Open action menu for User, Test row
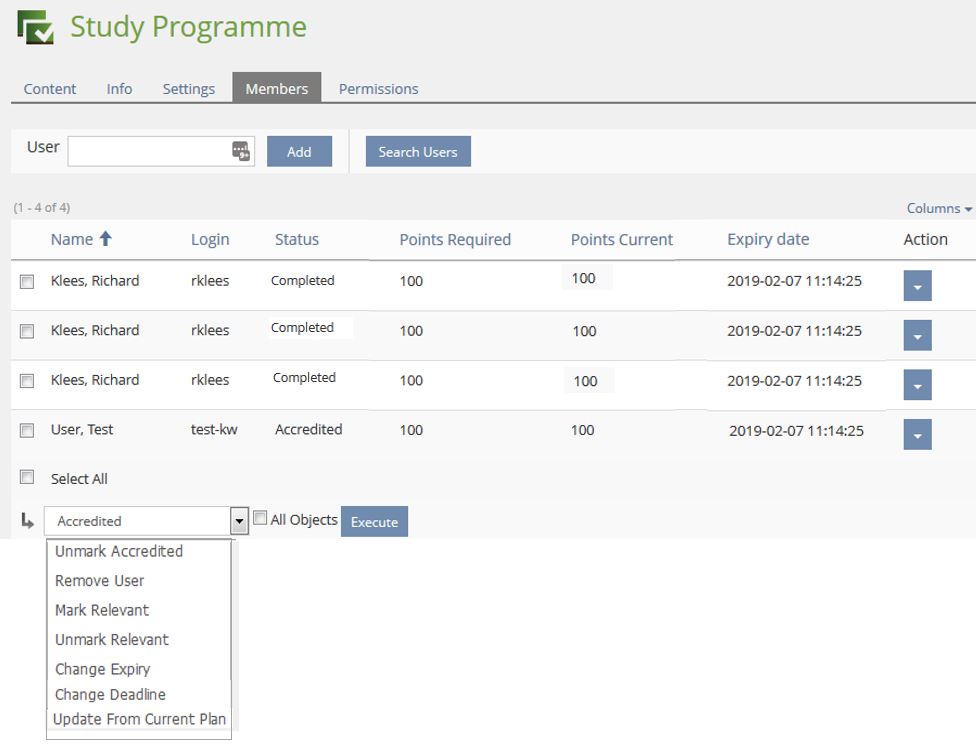This screenshot has height=746, width=979. point(917,434)
